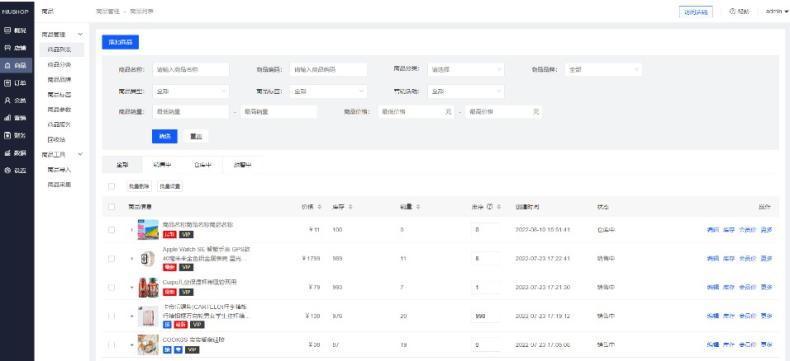Toggle the select-all checkbox in table header
The height and width of the screenshot is (361, 790).
click(111, 207)
